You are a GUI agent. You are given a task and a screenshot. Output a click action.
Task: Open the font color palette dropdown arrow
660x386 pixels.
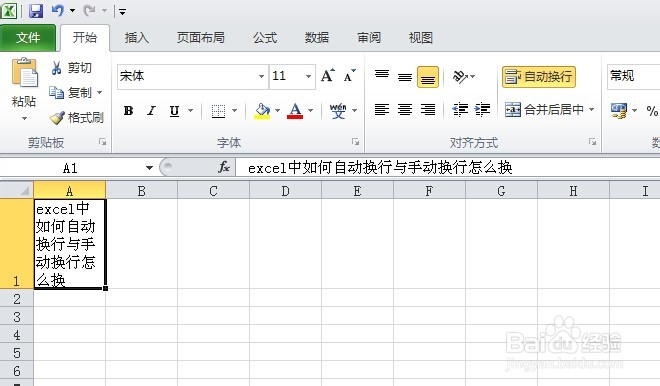[311, 111]
